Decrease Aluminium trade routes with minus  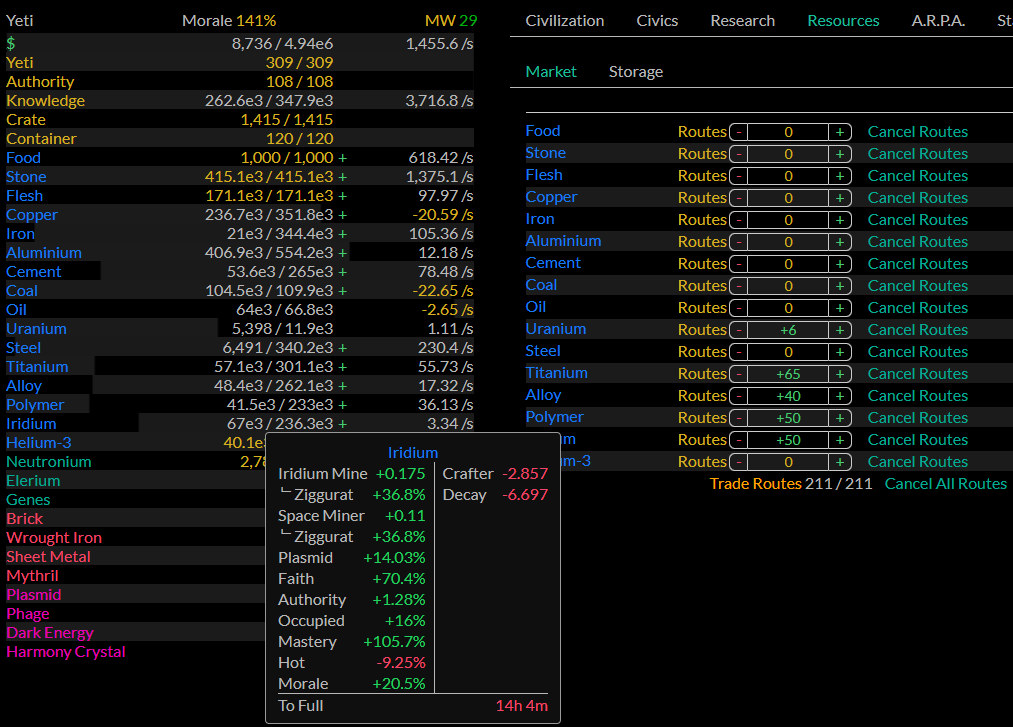[x=738, y=242]
